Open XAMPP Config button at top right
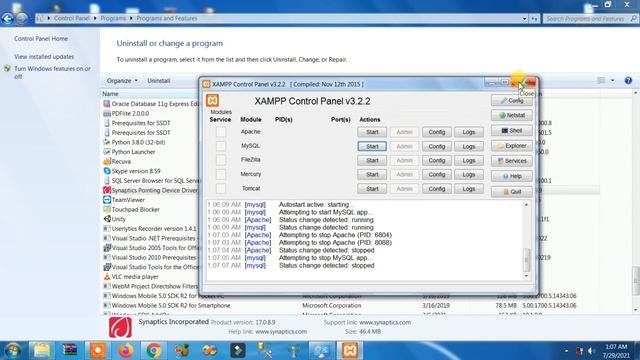 [x=512, y=100]
